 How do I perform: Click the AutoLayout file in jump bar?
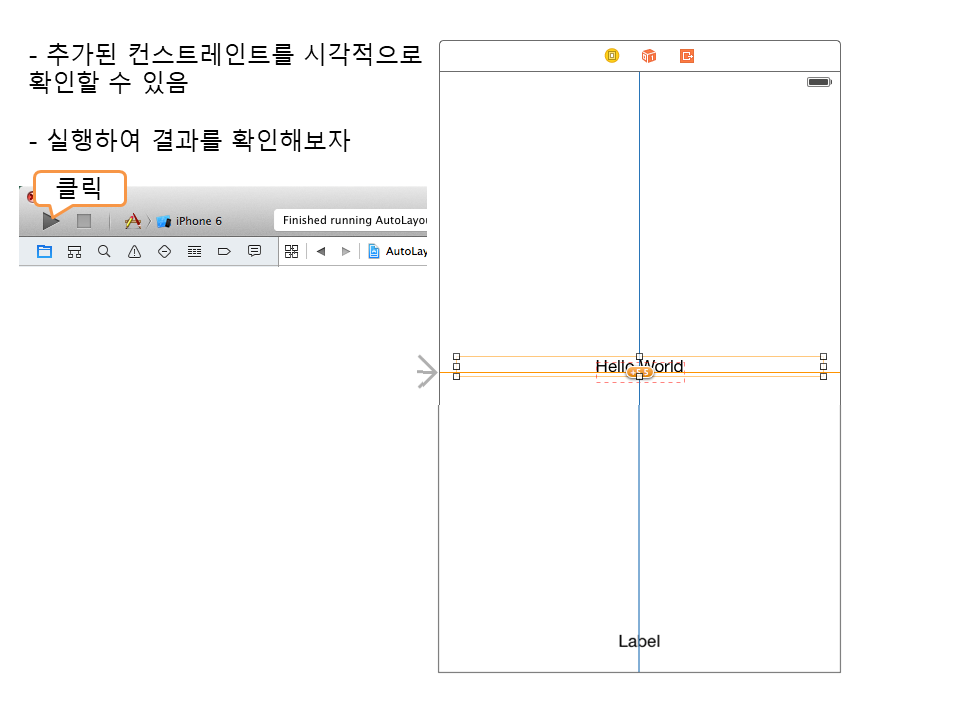pyautogui.click(x=400, y=251)
